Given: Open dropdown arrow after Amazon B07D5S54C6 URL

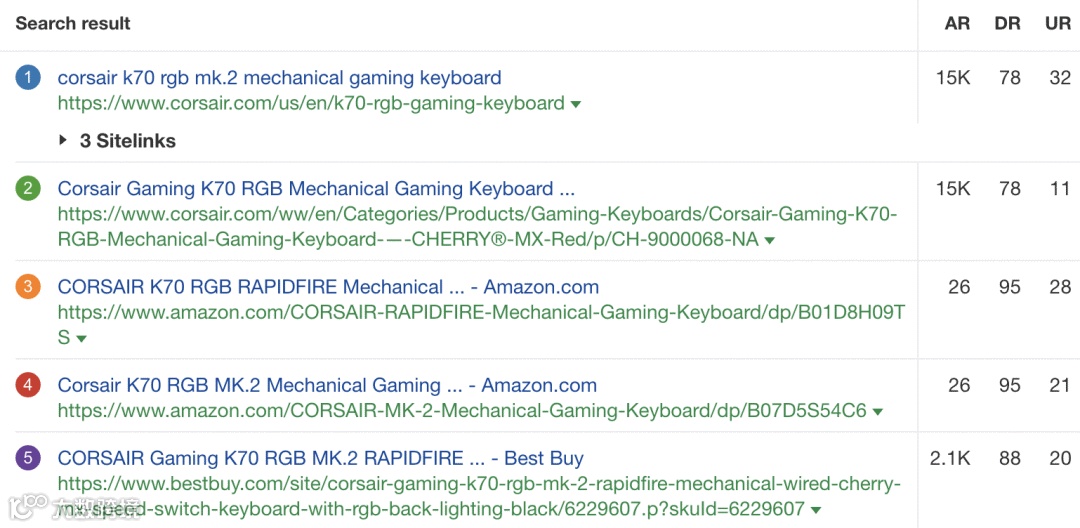Looking at the screenshot, I should click(878, 412).
